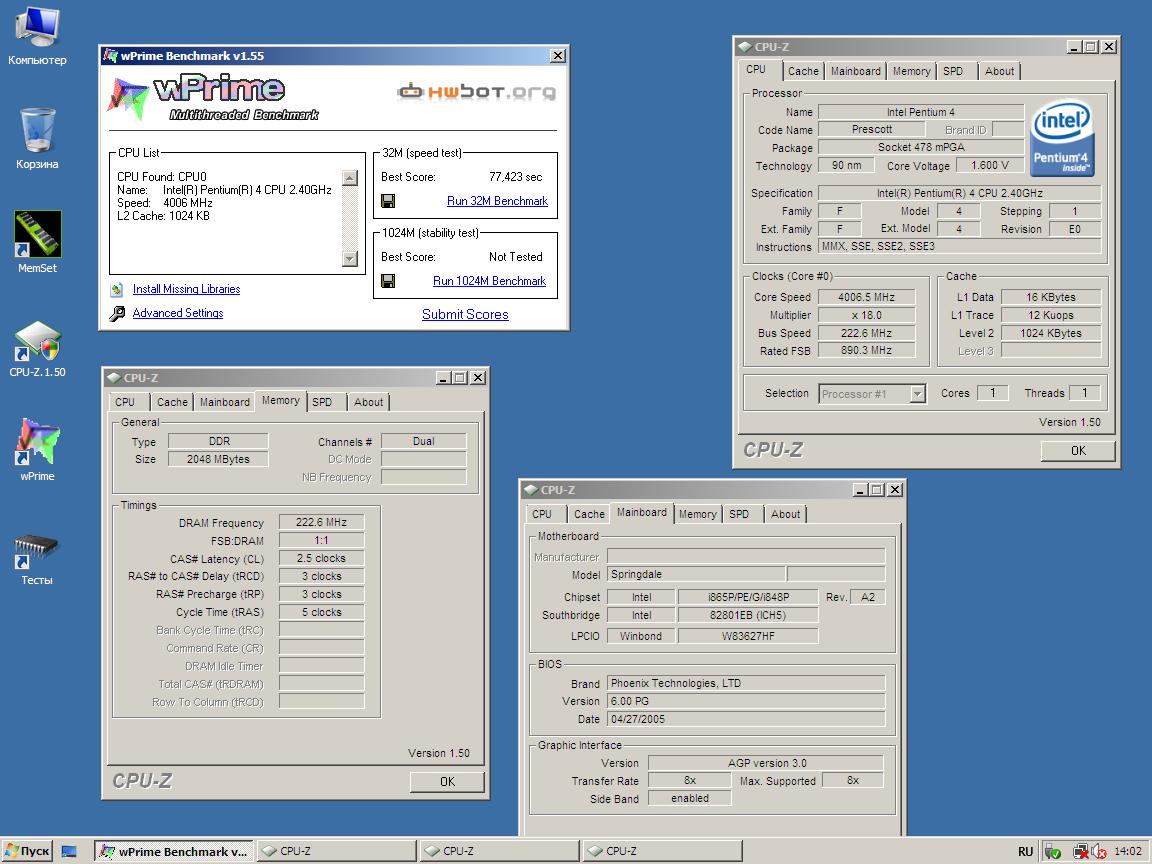Open About tab in CPU-Z Mainboard window
1152x864 pixels.
[x=785, y=514]
